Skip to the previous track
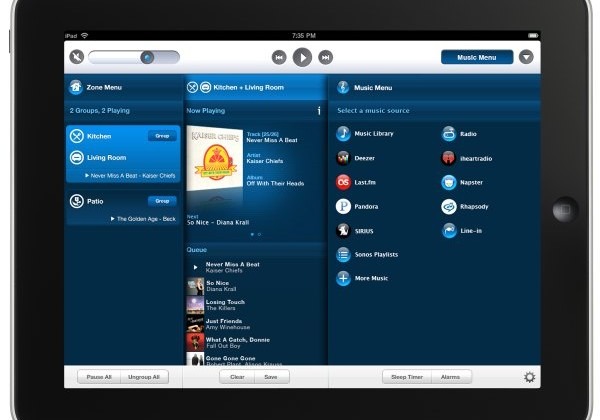This screenshot has width=600, height=420. click(x=279, y=57)
